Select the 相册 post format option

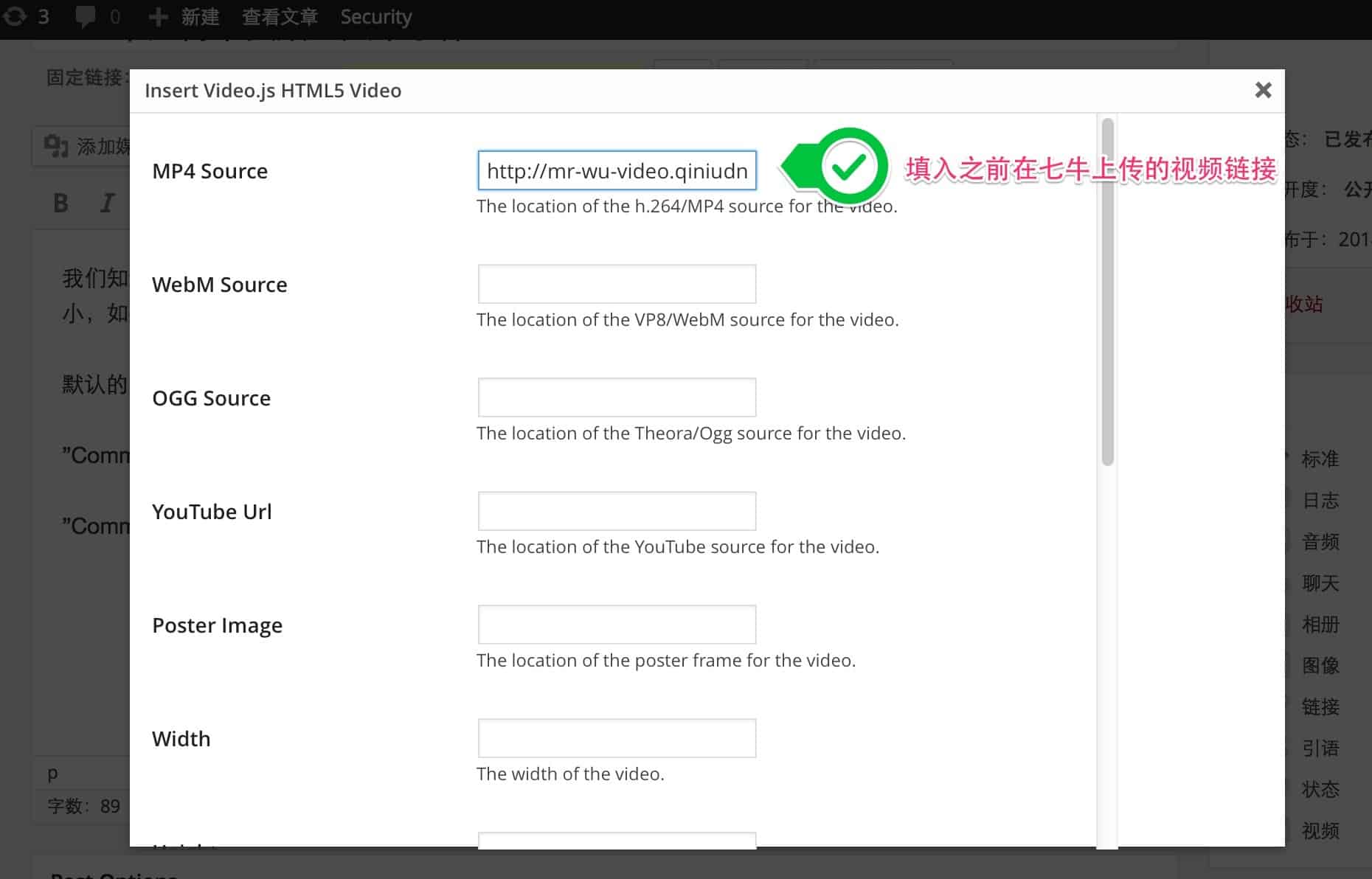[1320, 624]
